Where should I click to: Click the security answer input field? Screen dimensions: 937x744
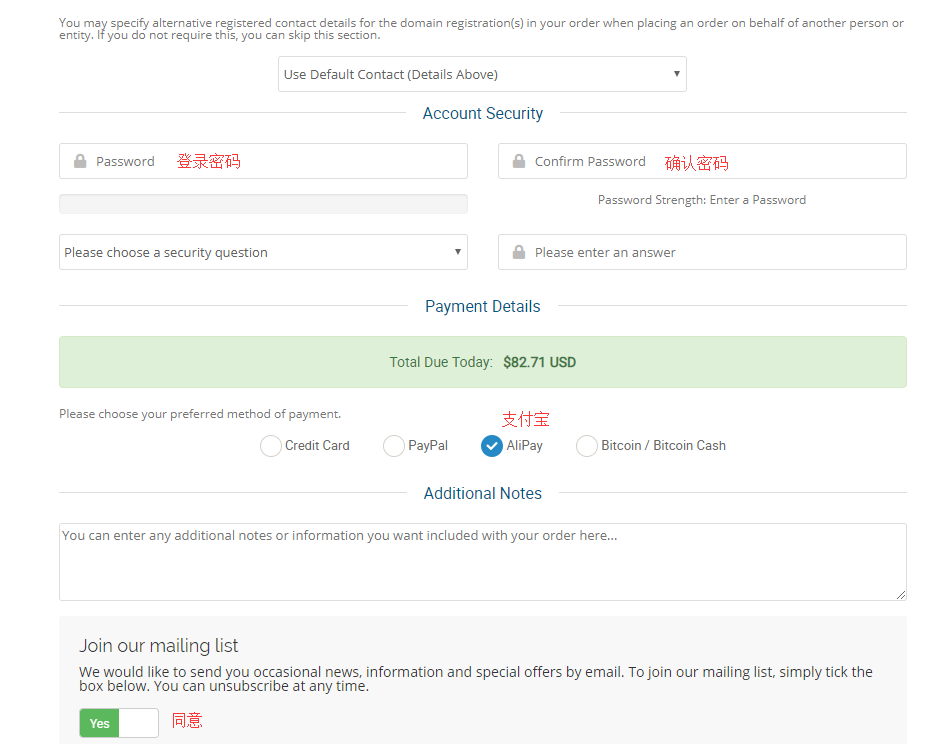(x=702, y=252)
